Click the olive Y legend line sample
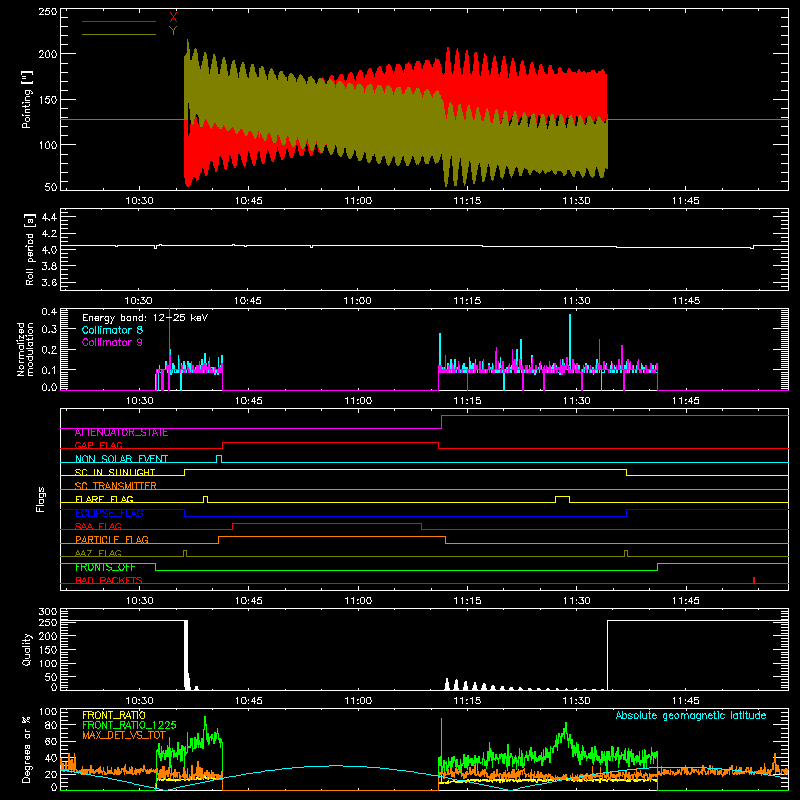The height and width of the screenshot is (800, 800). [x=119, y=34]
